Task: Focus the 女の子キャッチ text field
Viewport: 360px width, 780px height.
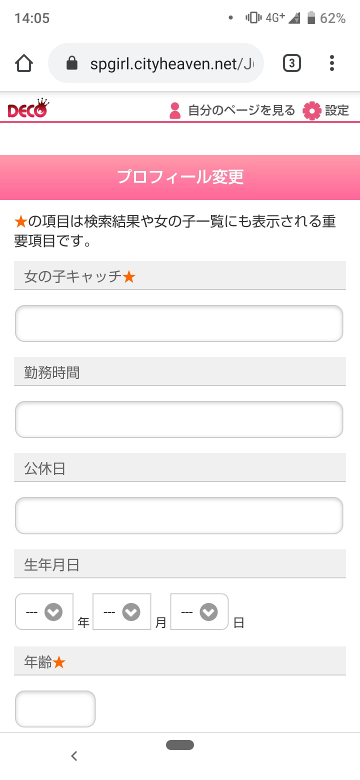Action: point(179,323)
